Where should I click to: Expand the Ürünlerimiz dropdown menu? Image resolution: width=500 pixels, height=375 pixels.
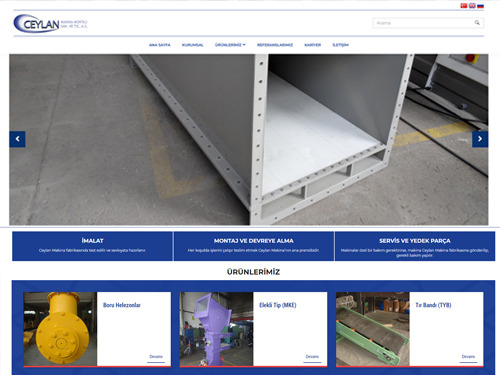(230, 45)
